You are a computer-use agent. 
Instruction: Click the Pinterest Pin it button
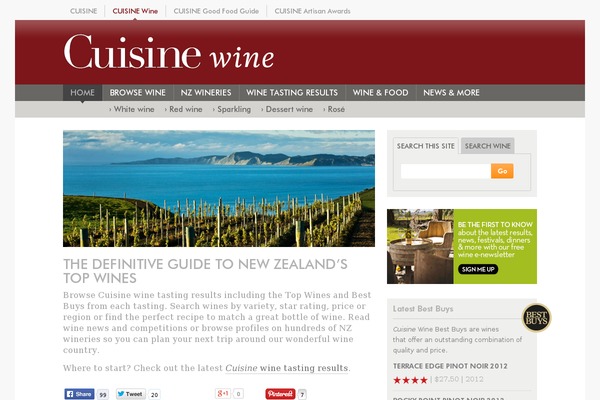[280, 394]
